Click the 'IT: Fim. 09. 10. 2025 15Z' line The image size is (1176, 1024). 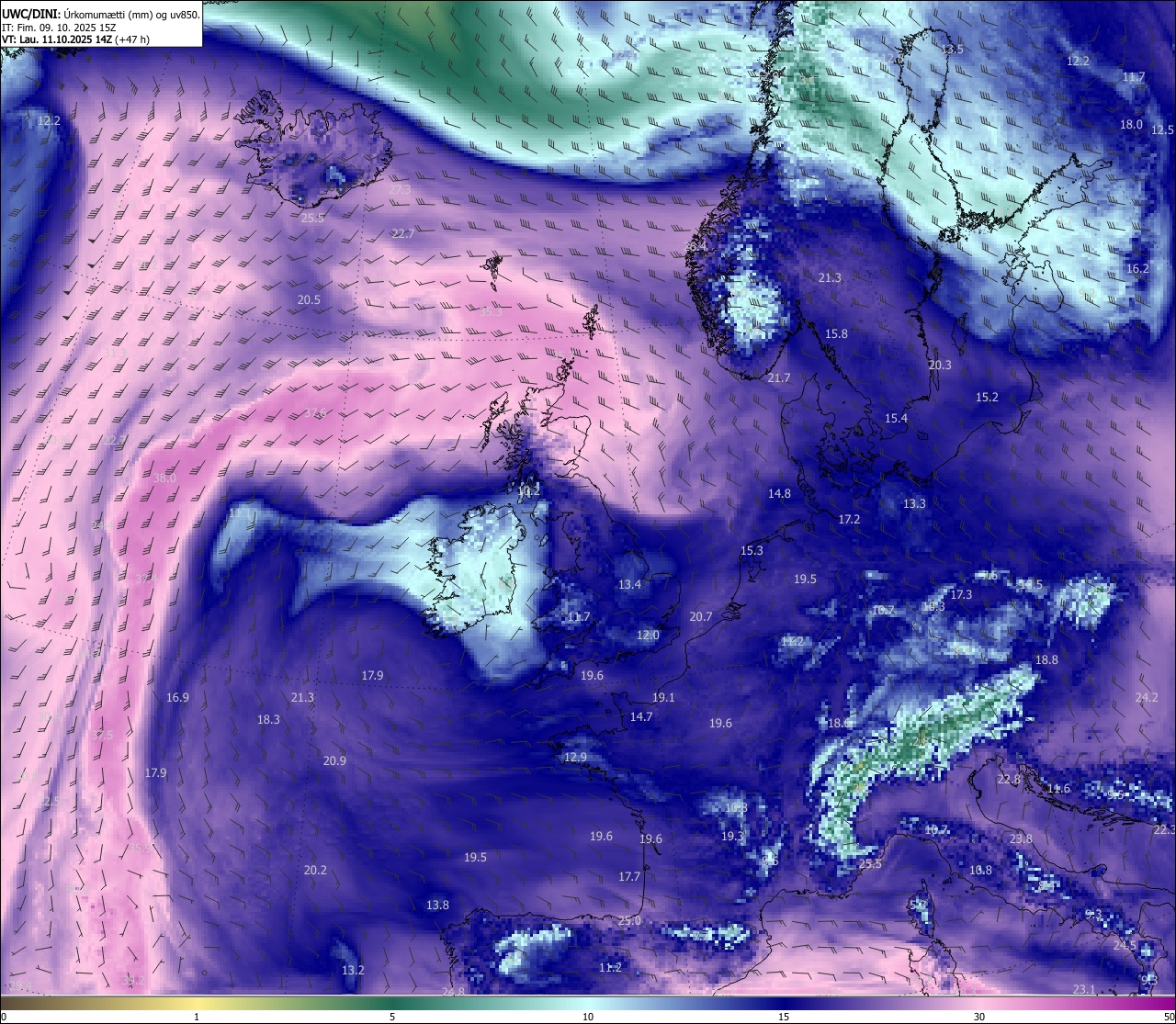click(59, 28)
